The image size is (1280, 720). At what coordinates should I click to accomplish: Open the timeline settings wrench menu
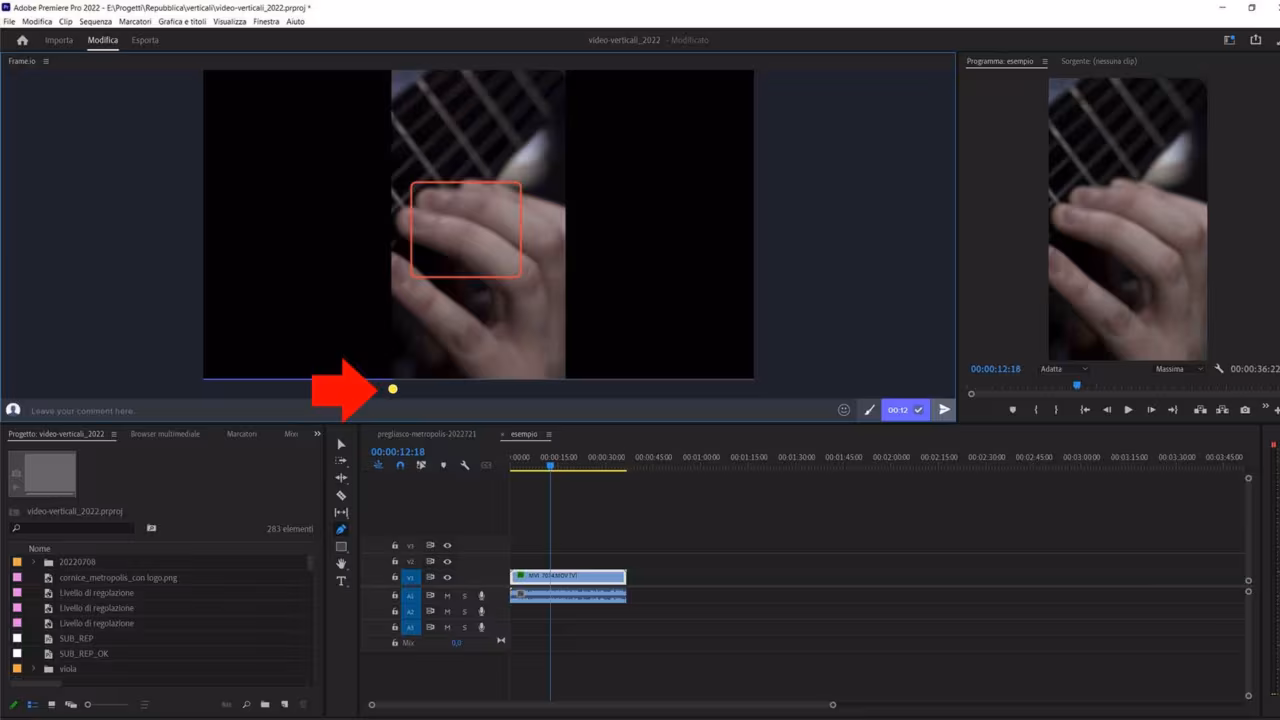point(465,465)
